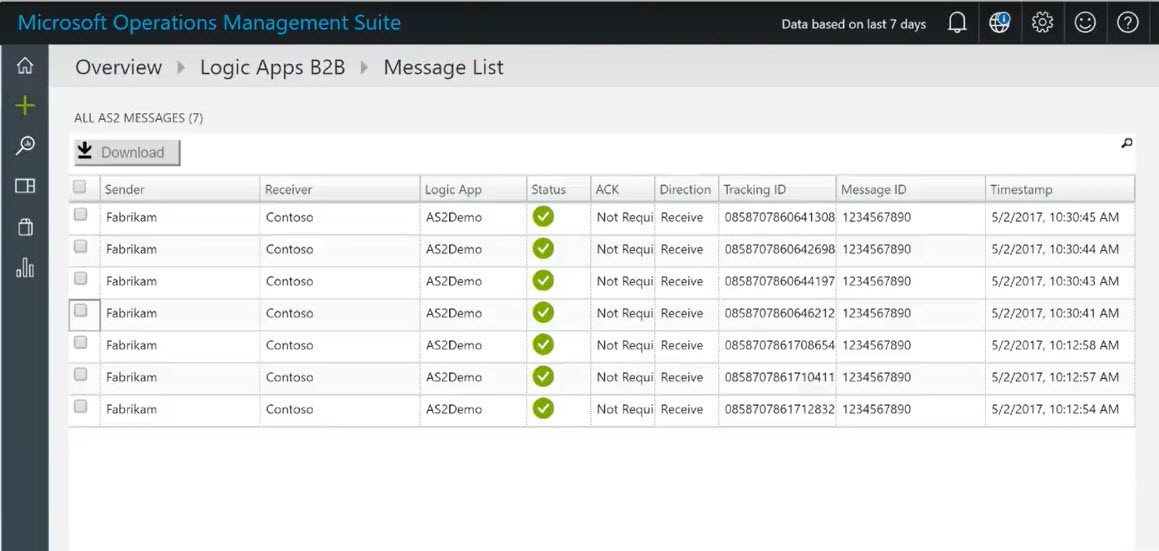Sort by ACK column header

(623, 189)
